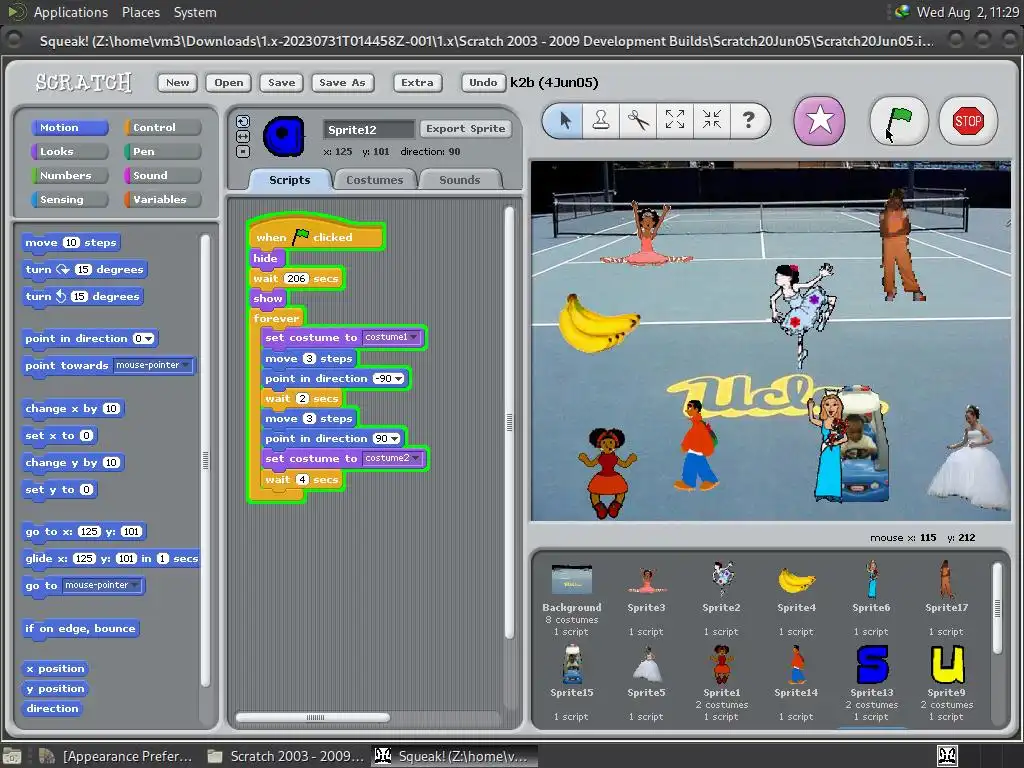Open the Numbers blocks category
This screenshot has width=1024, height=768.
[69, 176]
